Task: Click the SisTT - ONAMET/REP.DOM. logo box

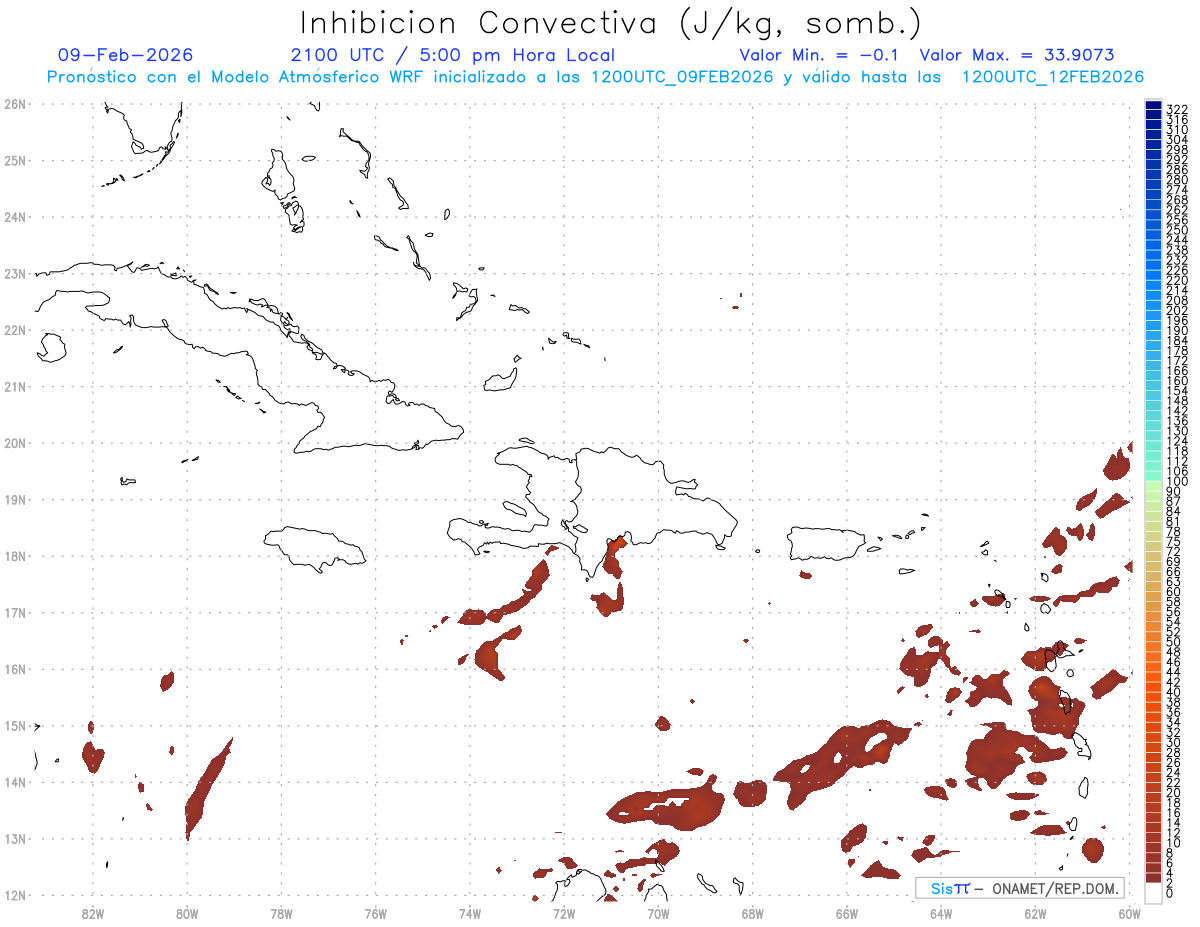Action: (1020, 888)
